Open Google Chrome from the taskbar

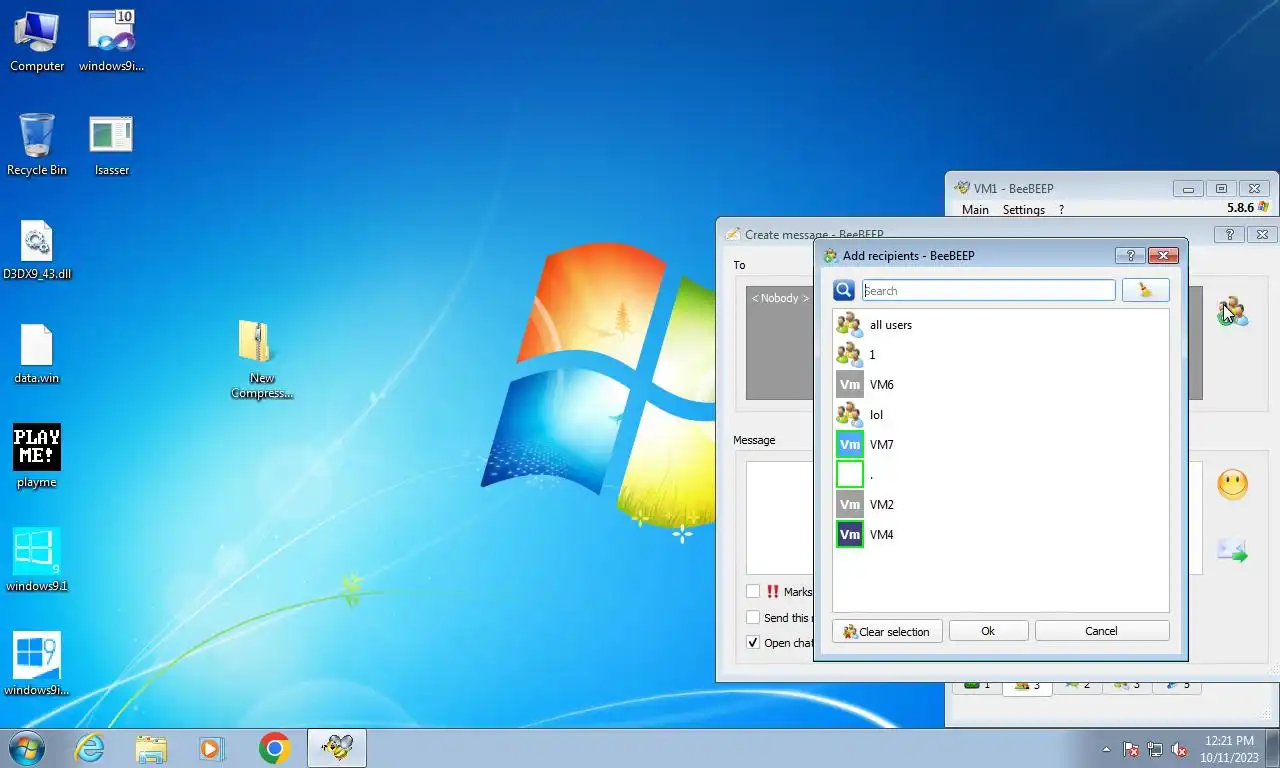tap(274, 748)
